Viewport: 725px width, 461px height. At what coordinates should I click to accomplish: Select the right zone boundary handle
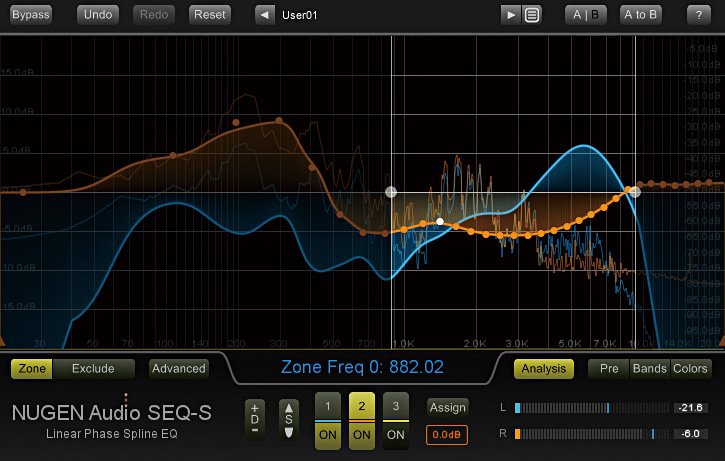coord(635,192)
